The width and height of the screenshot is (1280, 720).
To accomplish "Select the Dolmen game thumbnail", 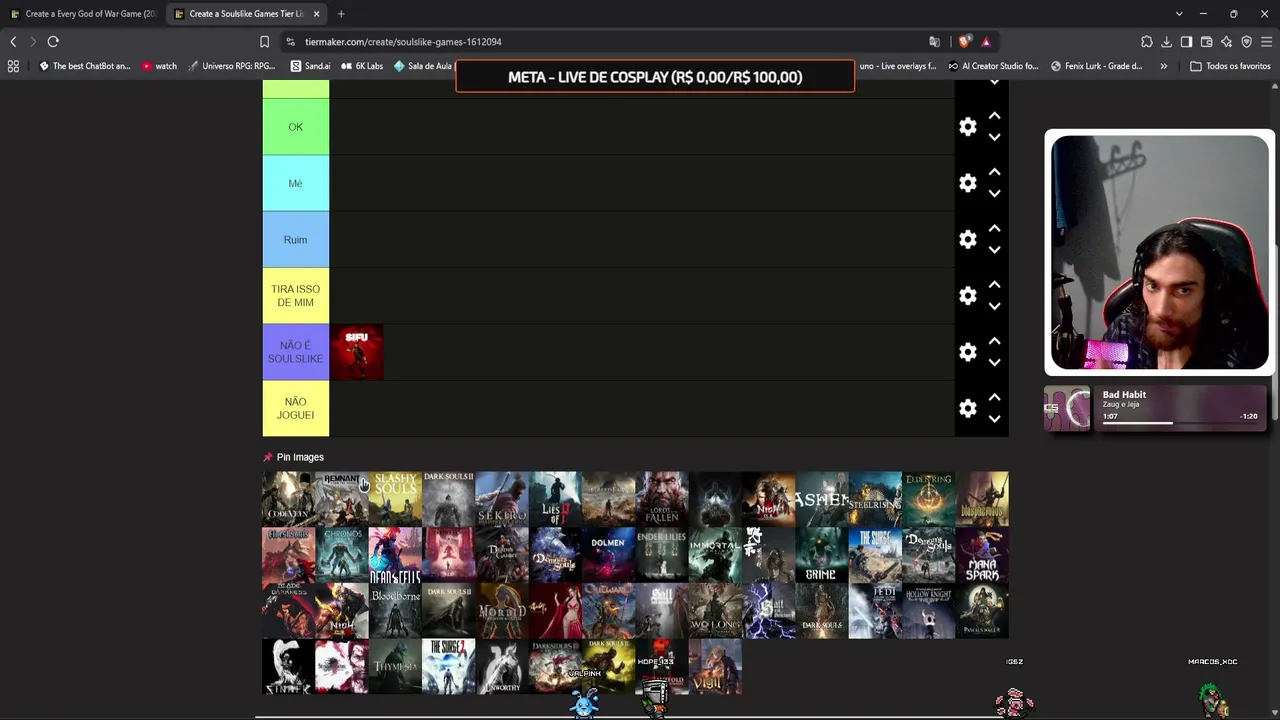I will [609, 555].
